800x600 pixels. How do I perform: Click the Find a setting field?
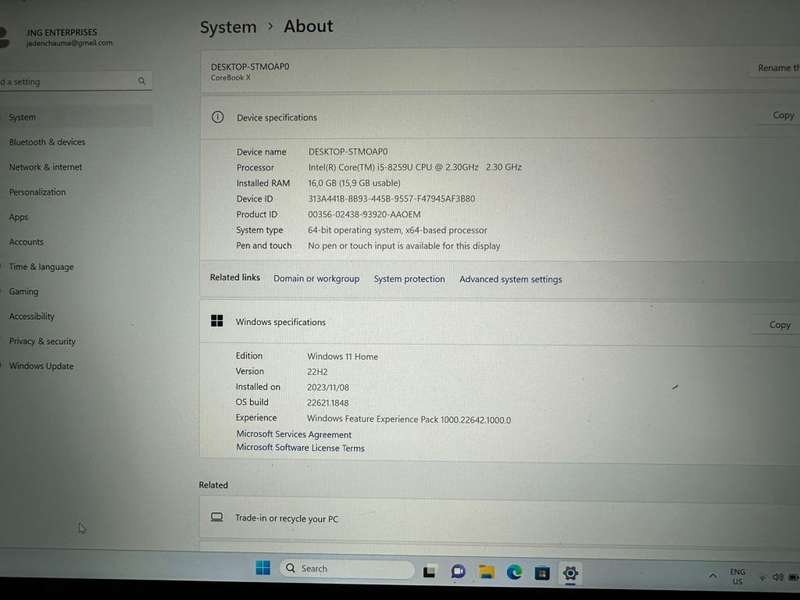(76, 81)
